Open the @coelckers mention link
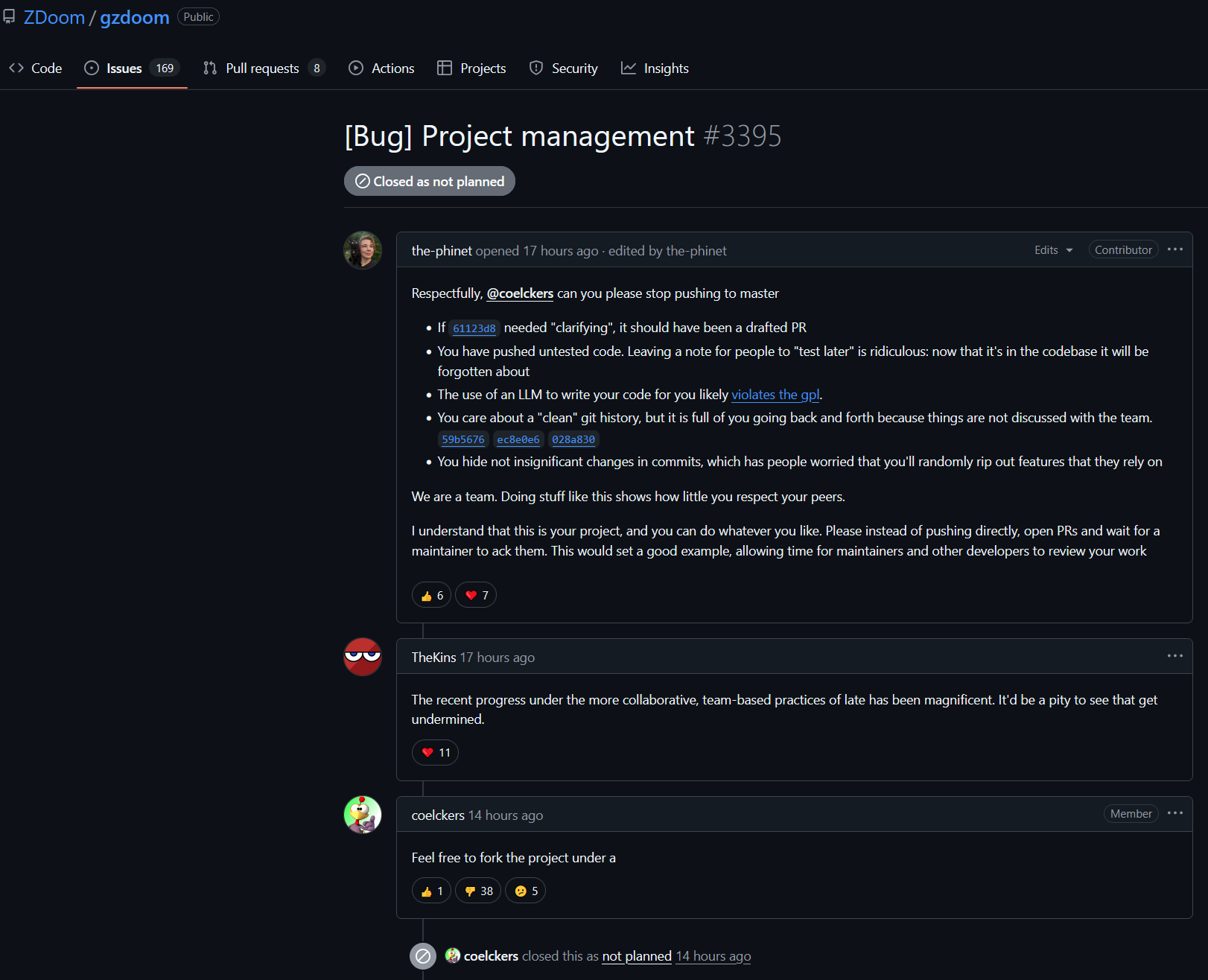 [x=520, y=293]
